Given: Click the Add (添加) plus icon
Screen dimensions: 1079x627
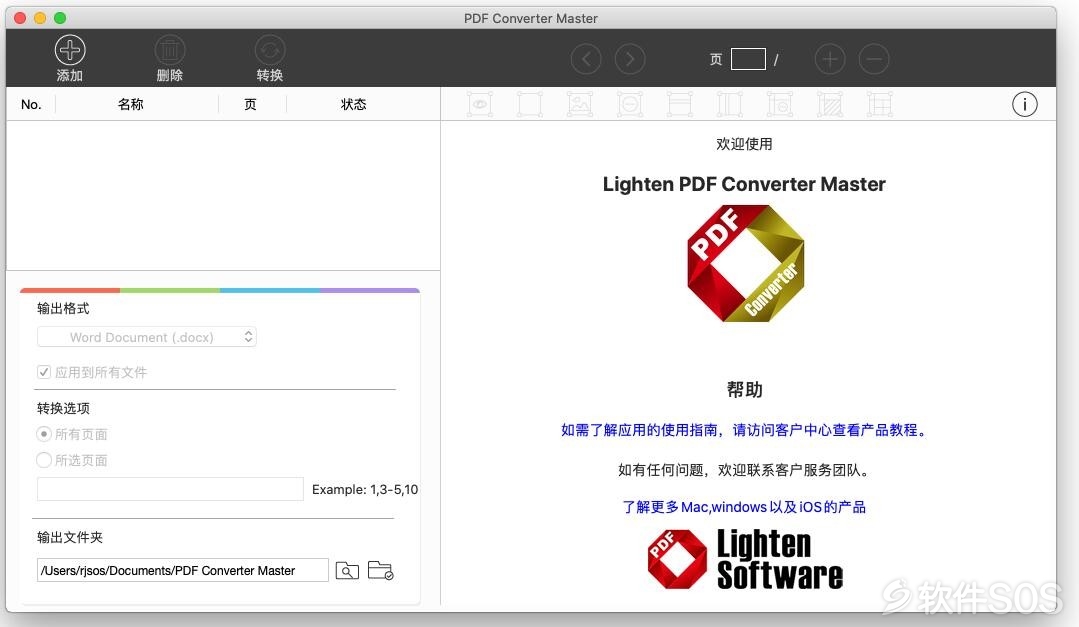Looking at the screenshot, I should 70,50.
